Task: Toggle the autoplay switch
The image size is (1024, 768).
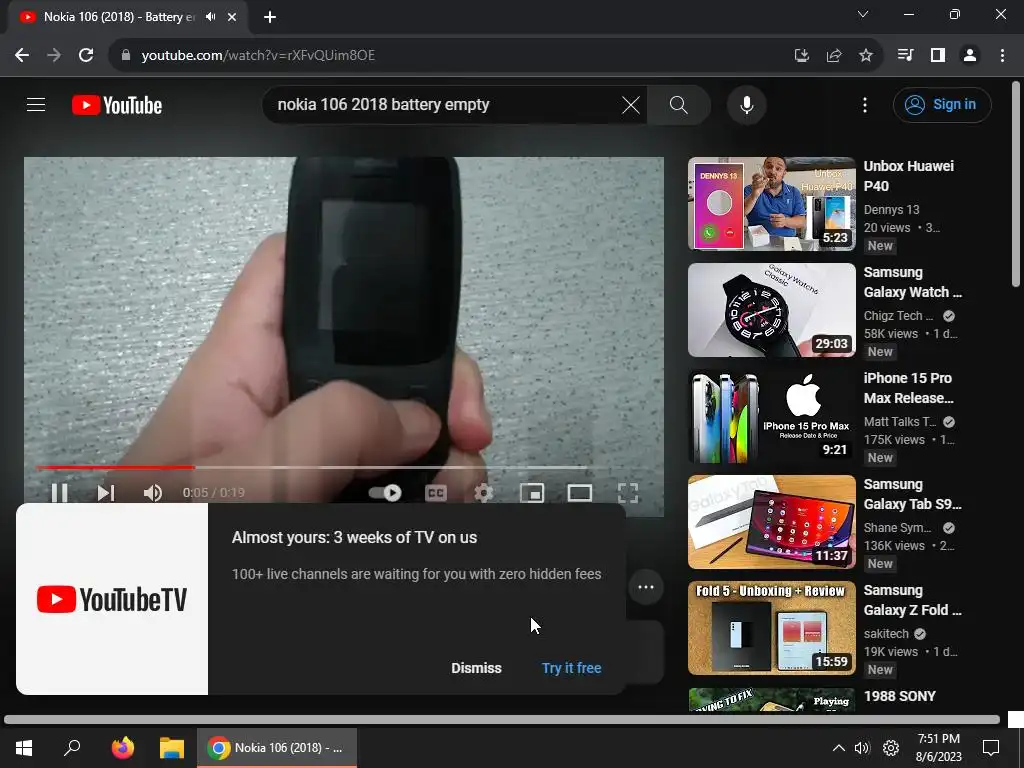Action: [x=385, y=492]
